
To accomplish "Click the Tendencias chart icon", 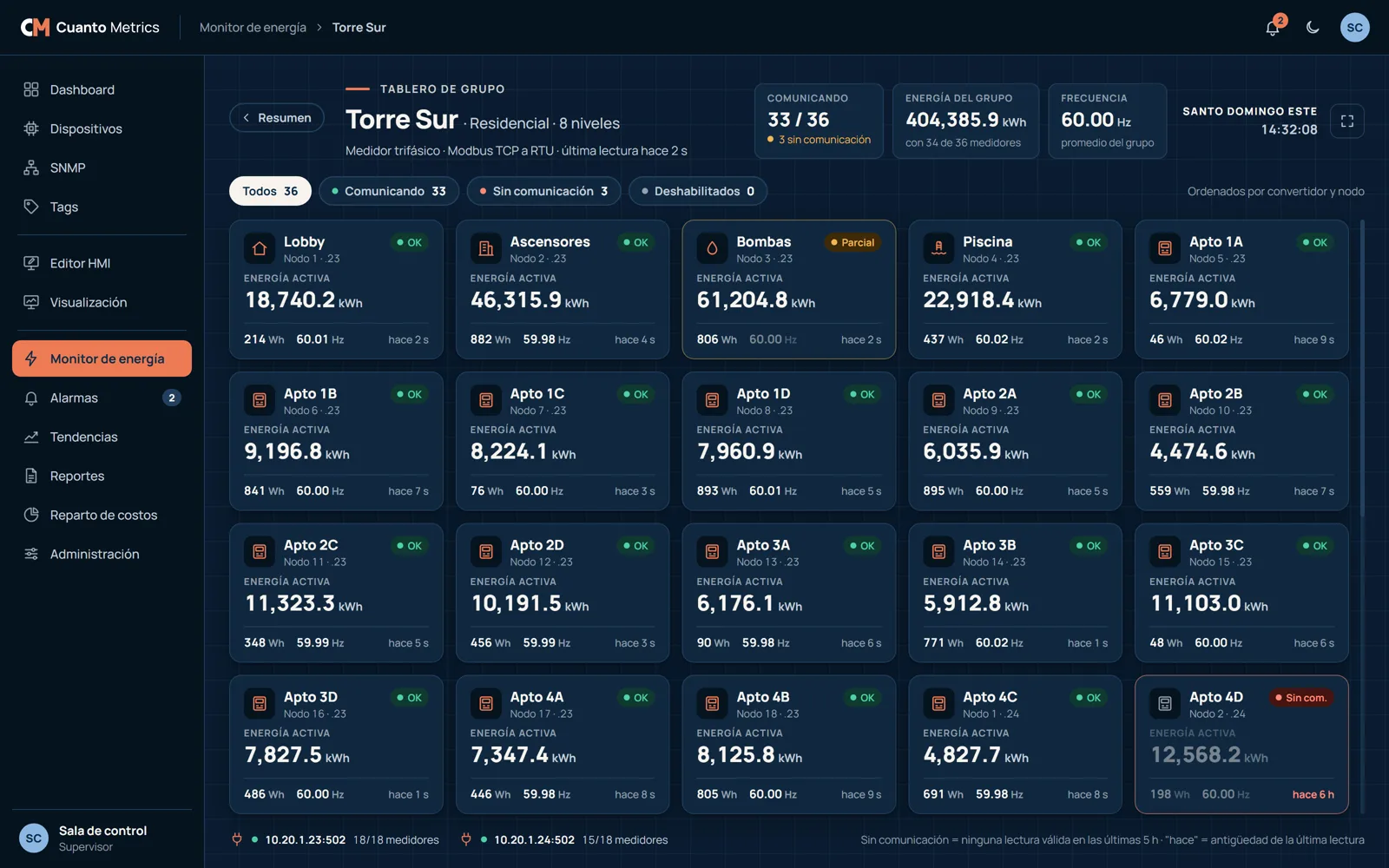I will coord(31,437).
